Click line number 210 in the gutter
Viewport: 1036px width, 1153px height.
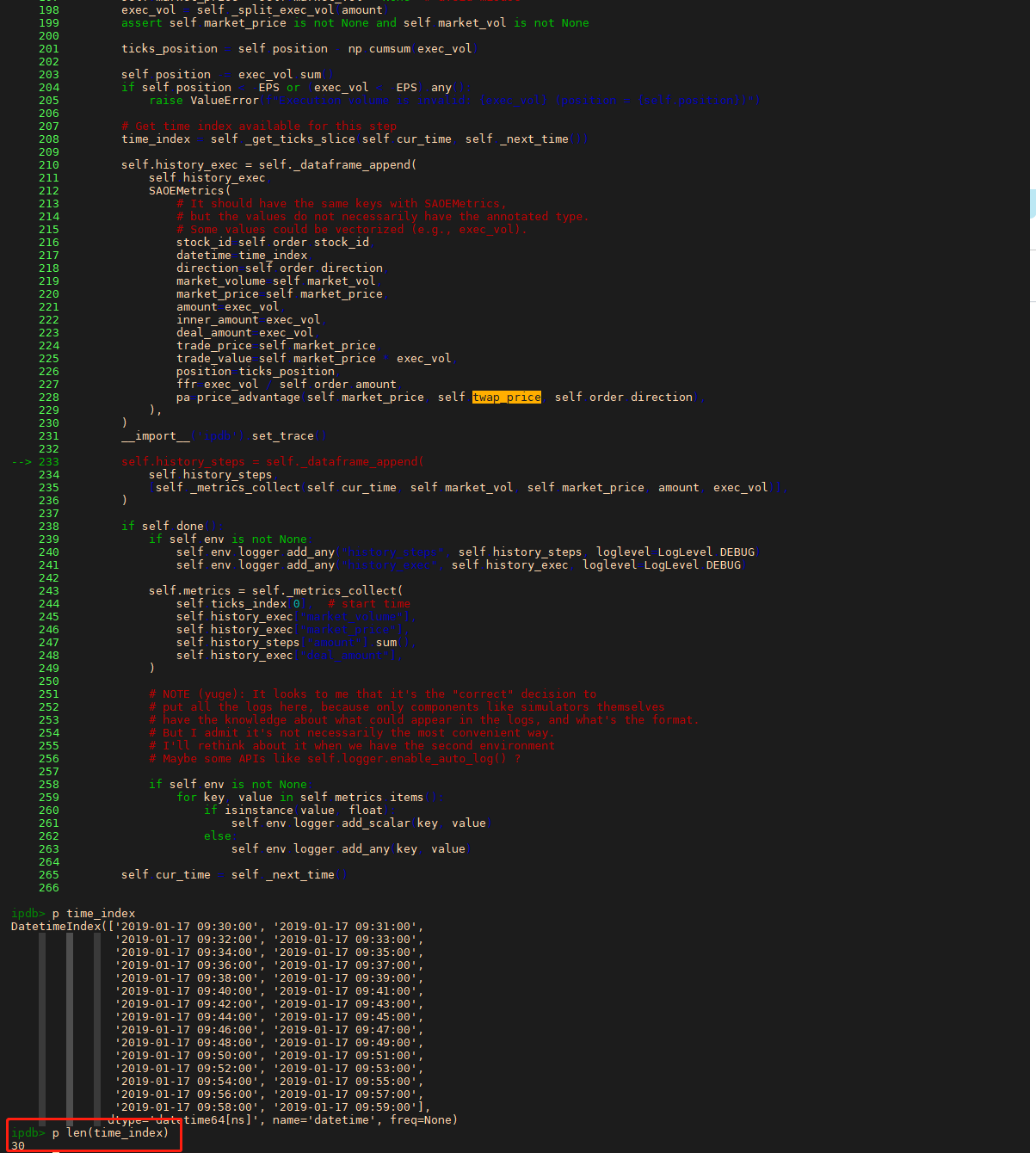pyautogui.click(x=49, y=165)
